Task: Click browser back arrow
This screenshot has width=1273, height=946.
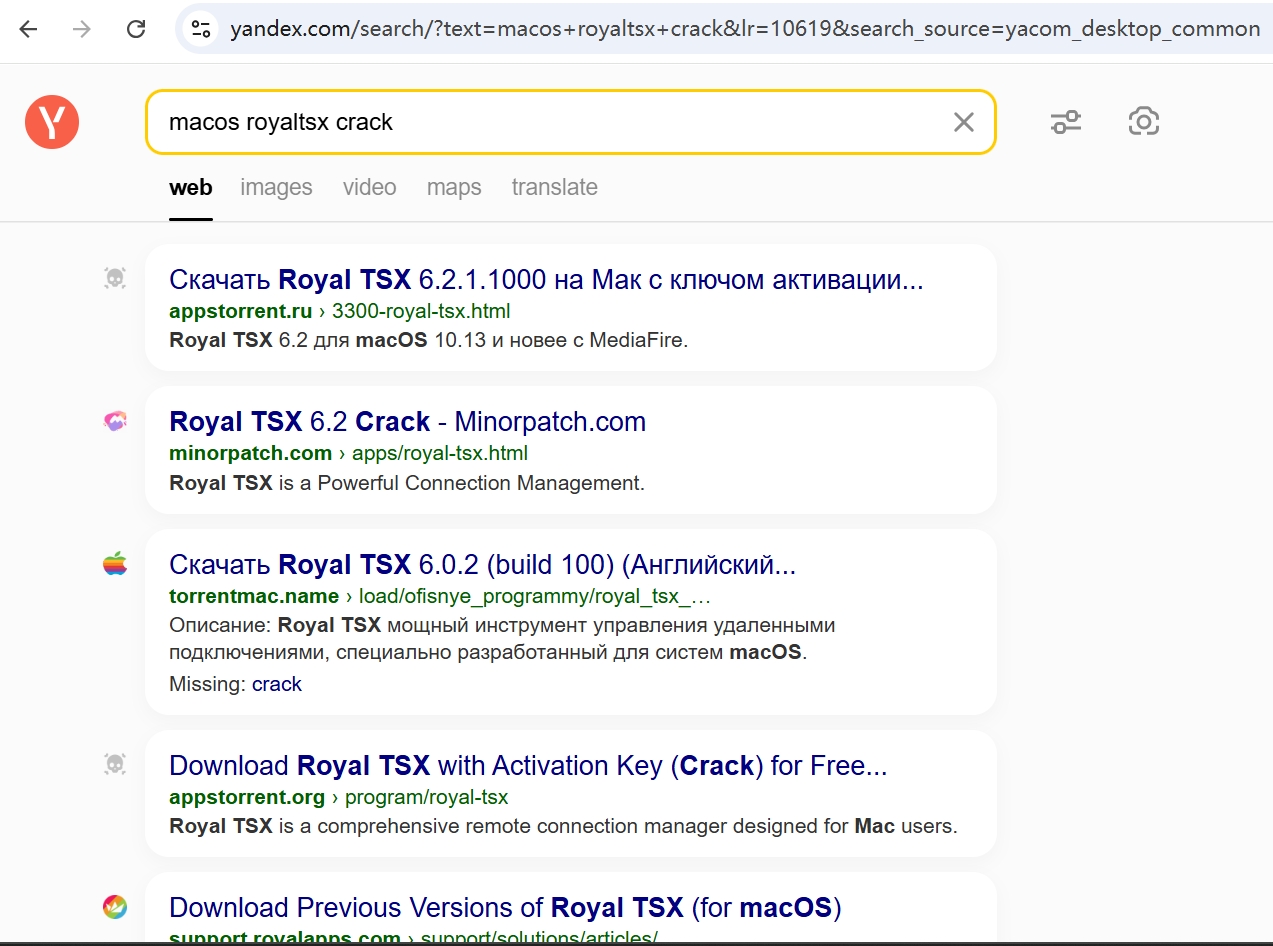Action: tap(28, 29)
